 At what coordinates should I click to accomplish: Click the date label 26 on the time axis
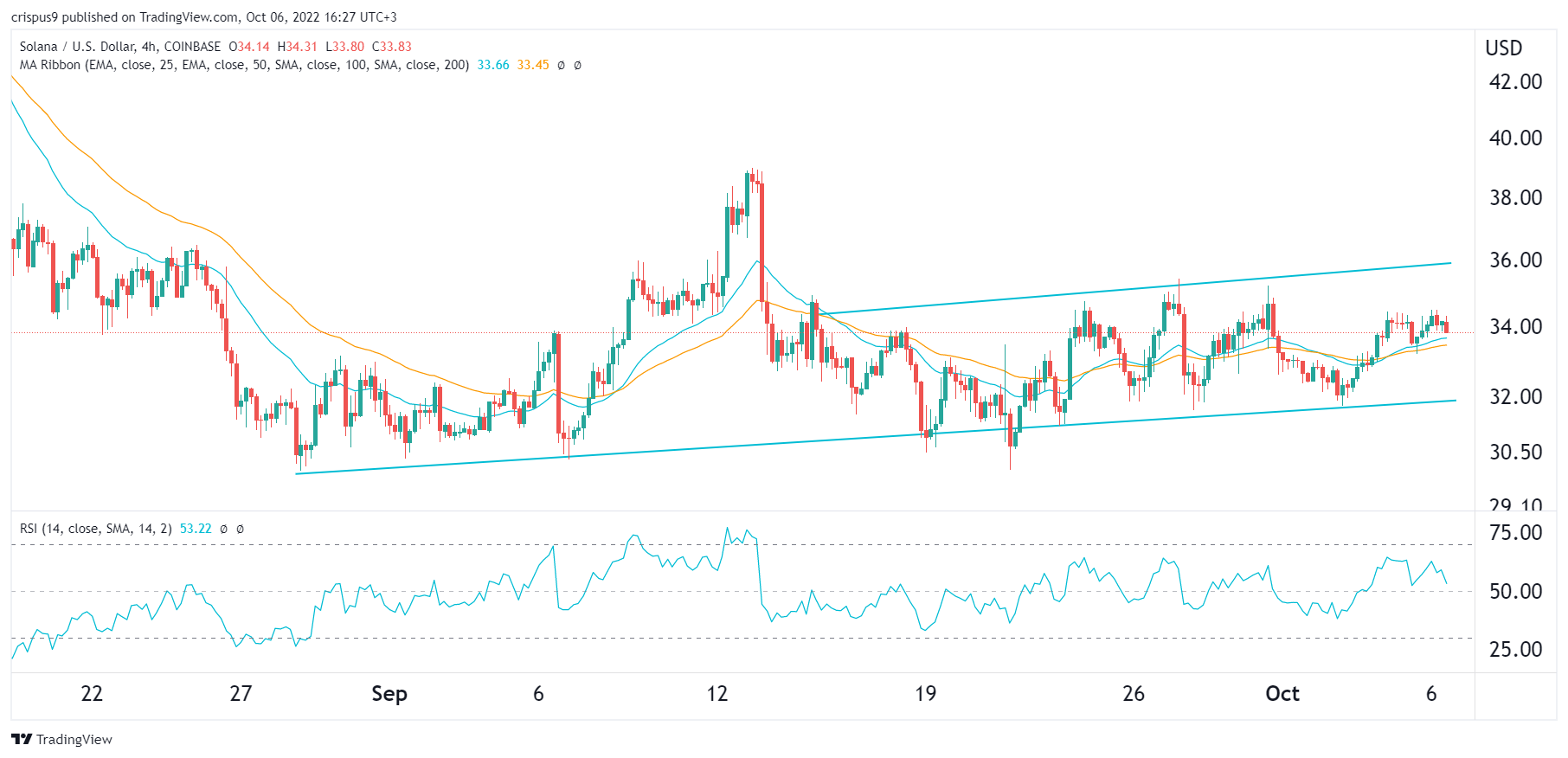[x=1134, y=694]
